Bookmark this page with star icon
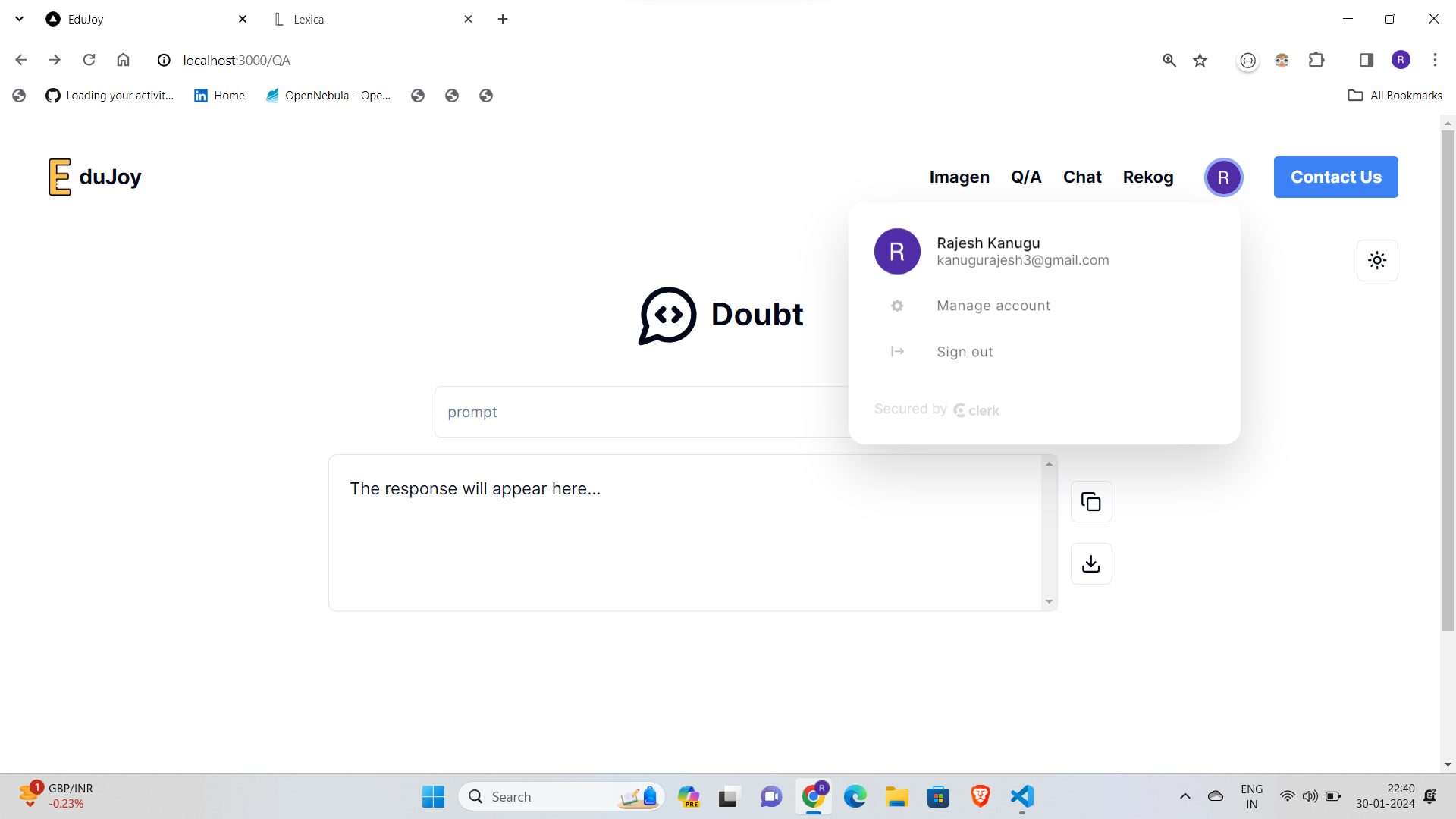The height and width of the screenshot is (819, 1456). (1200, 60)
